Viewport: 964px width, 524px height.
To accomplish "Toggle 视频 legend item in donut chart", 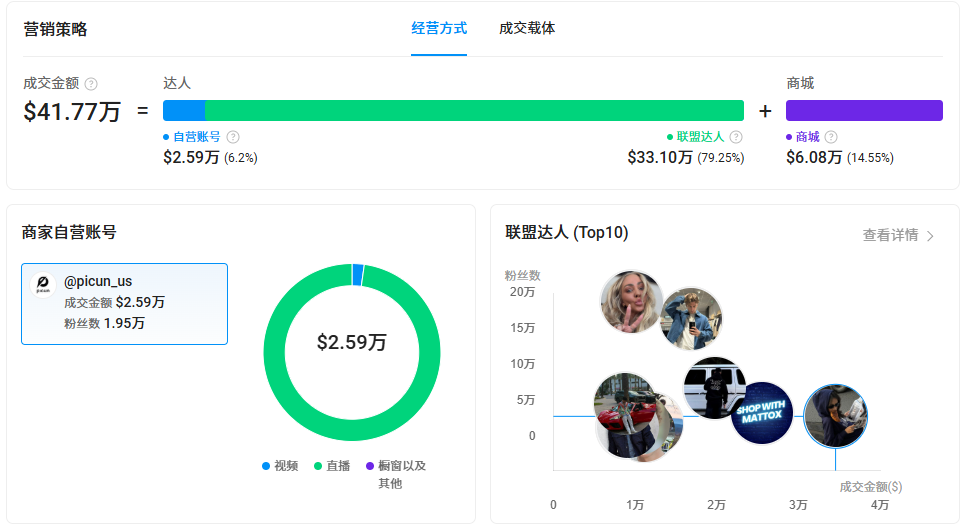I will (280, 466).
